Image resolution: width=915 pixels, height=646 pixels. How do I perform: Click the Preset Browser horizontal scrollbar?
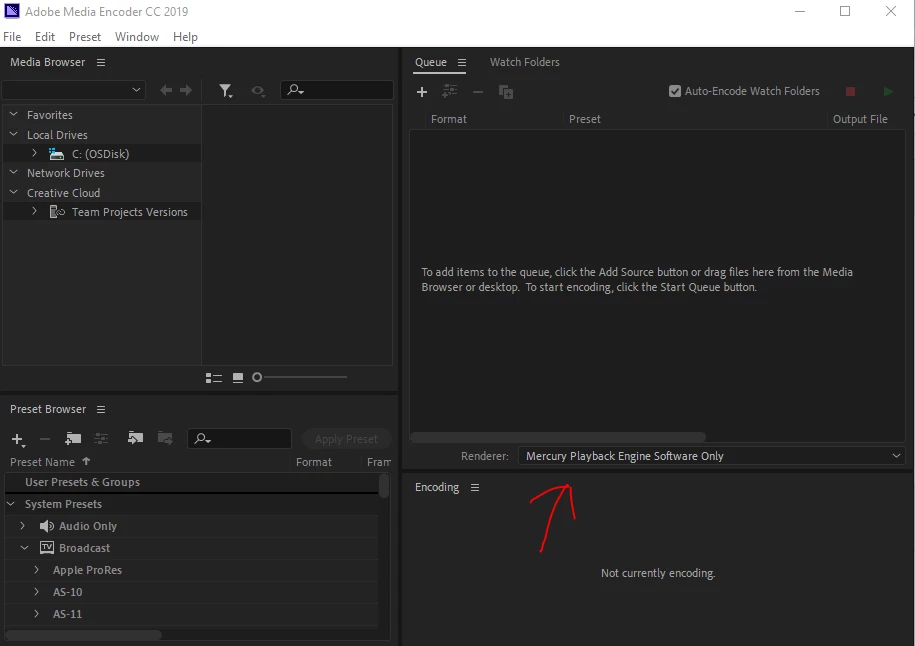pos(83,634)
